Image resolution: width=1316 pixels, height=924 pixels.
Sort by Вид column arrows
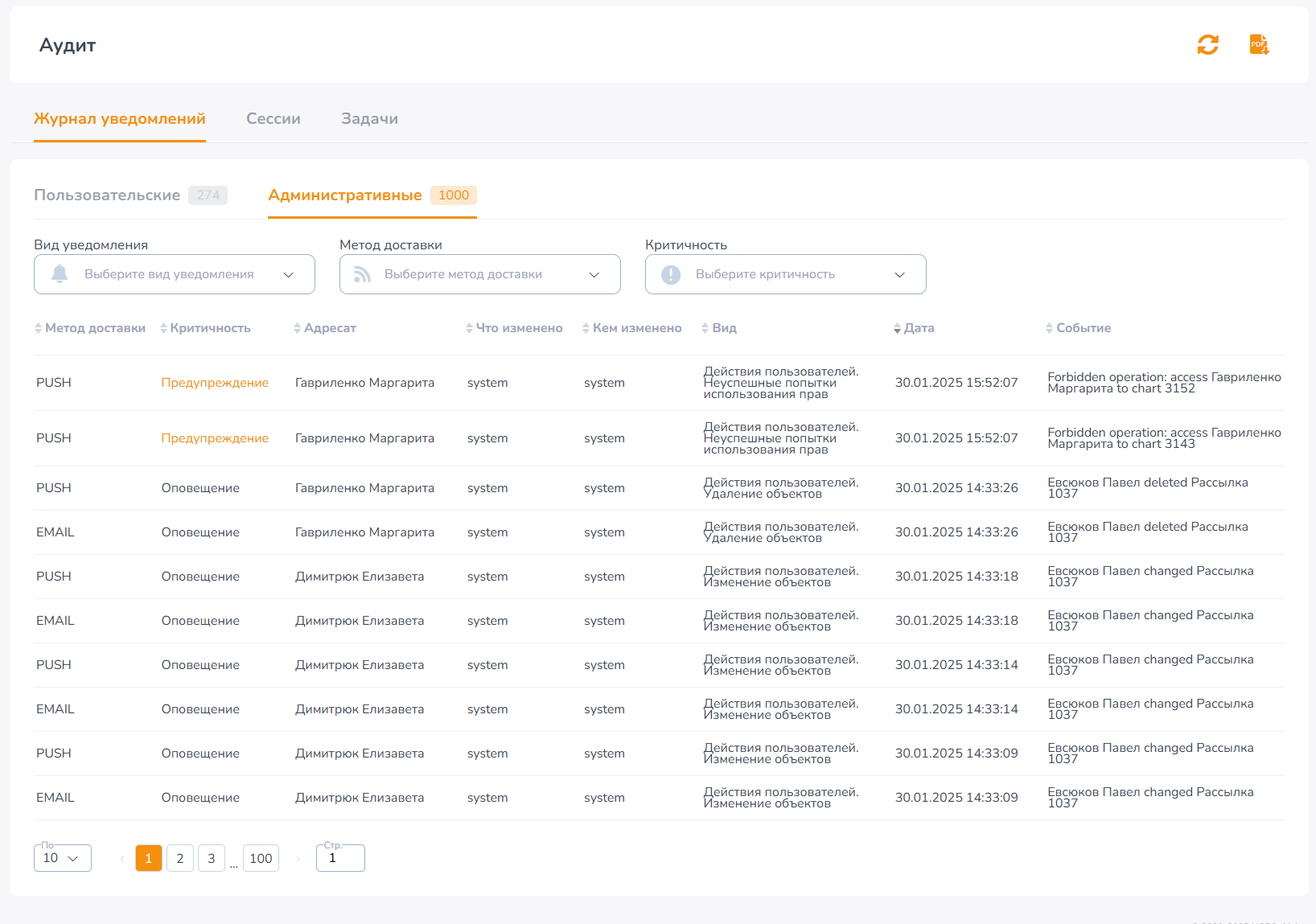pos(705,328)
